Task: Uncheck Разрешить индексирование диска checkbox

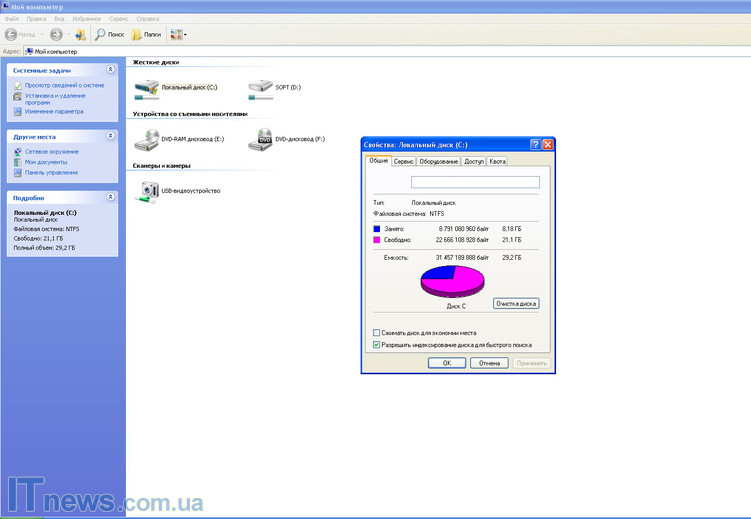Action: 376,345
